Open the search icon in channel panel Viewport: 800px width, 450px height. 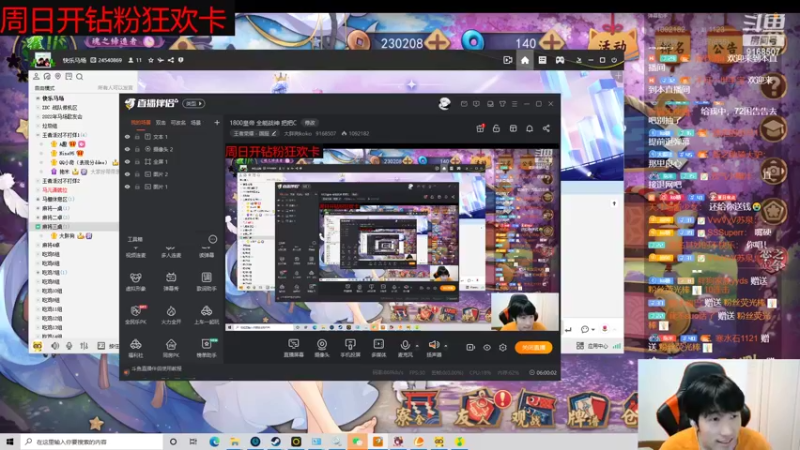pyautogui.click(x=80, y=77)
